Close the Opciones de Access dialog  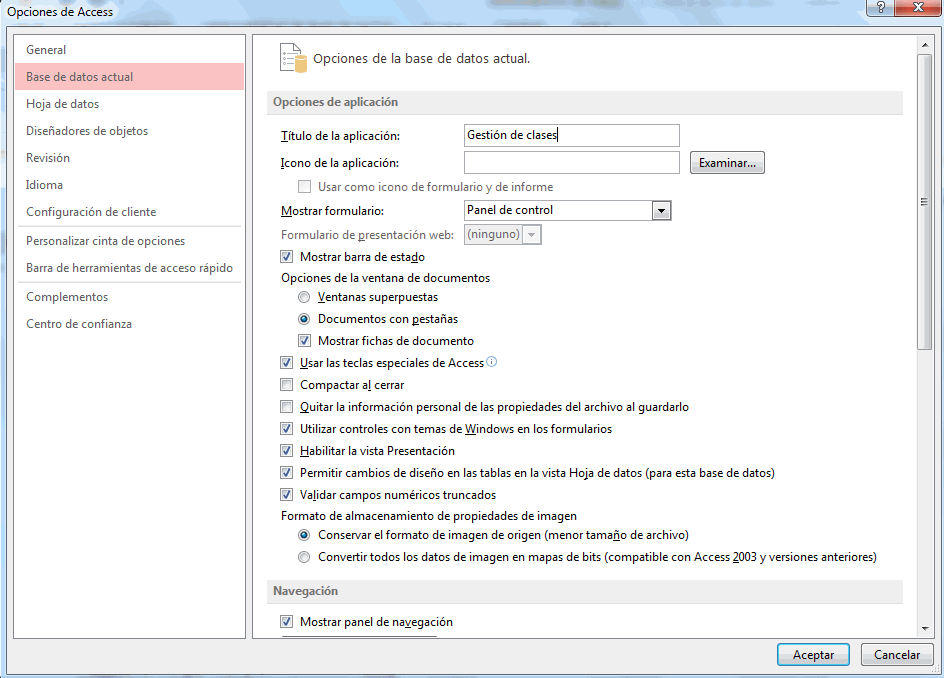pyautogui.click(x=918, y=7)
